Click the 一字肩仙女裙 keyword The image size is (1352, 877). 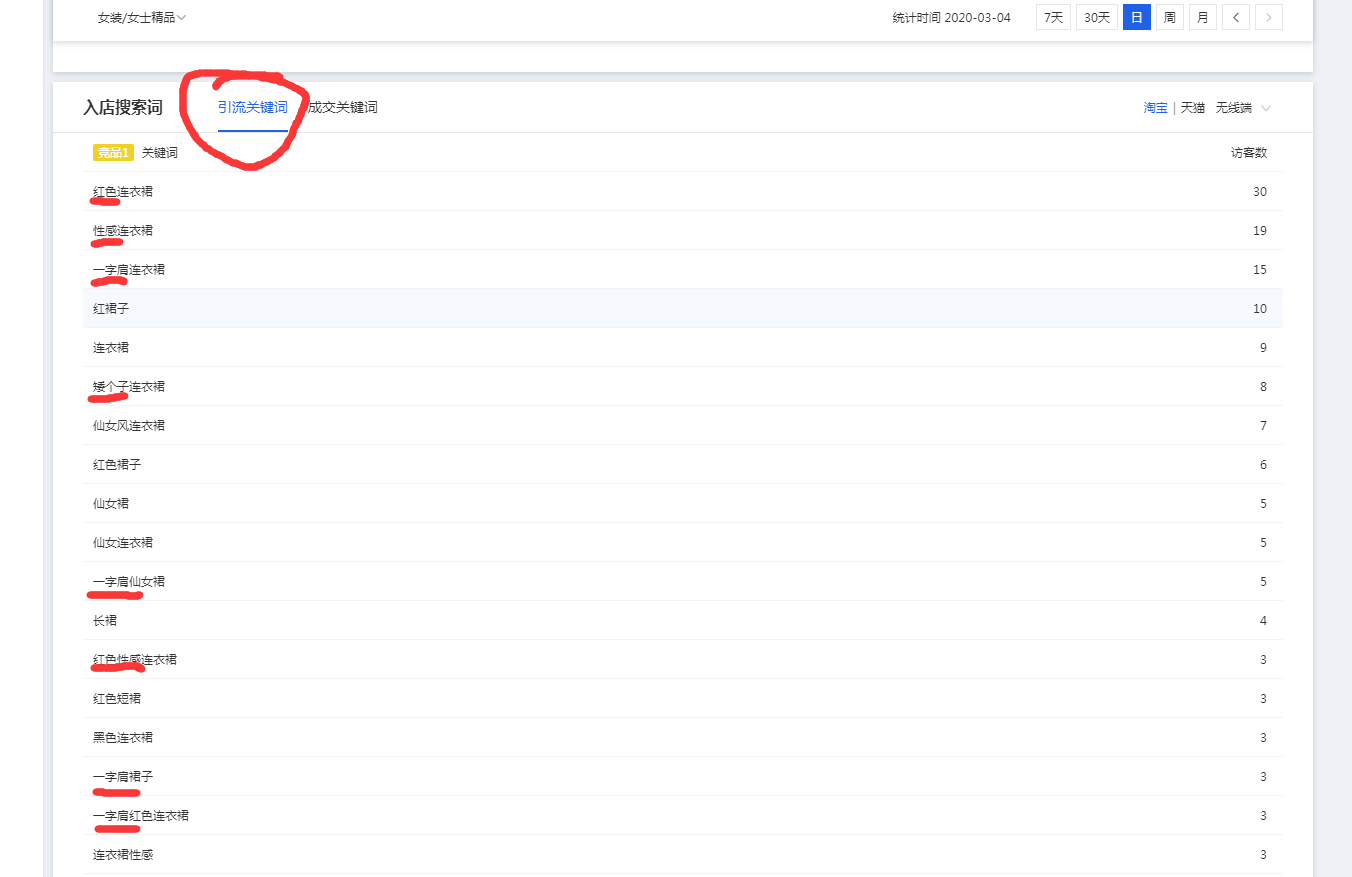[x=129, y=582]
